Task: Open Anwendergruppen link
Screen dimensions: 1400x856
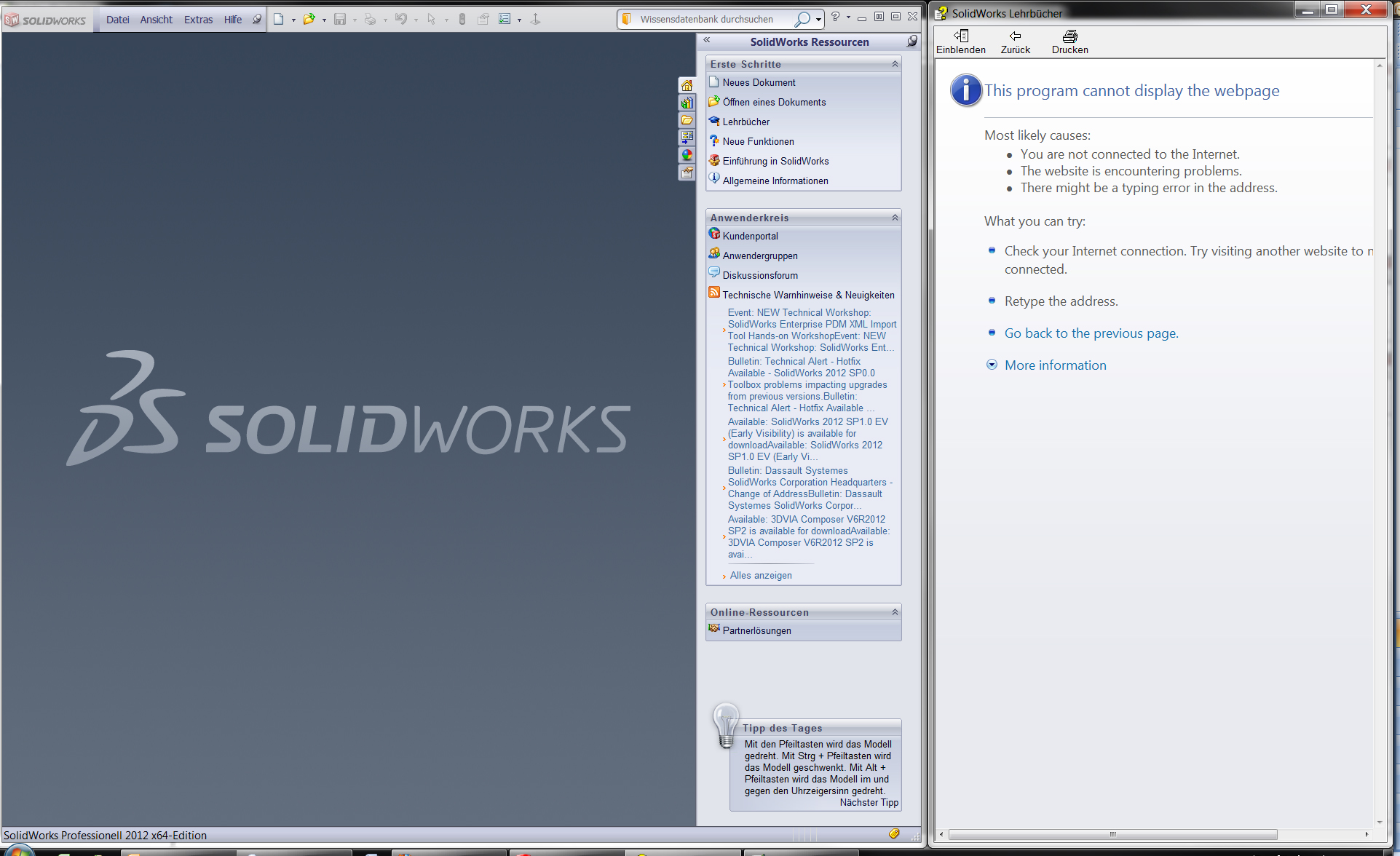Action: [x=760, y=255]
